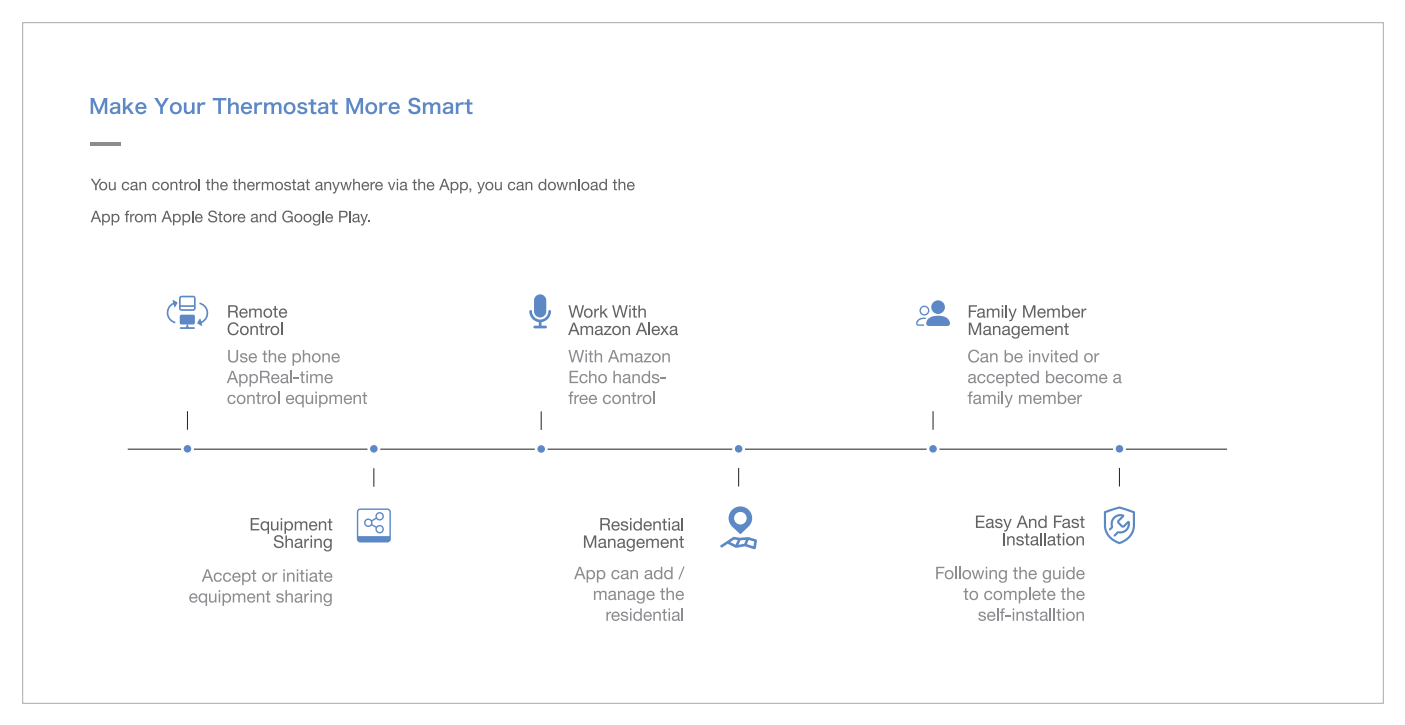Image resolution: width=1405 pixels, height=725 pixels.
Task: Select the timeline dot below Family Member Management
Action: [933, 449]
